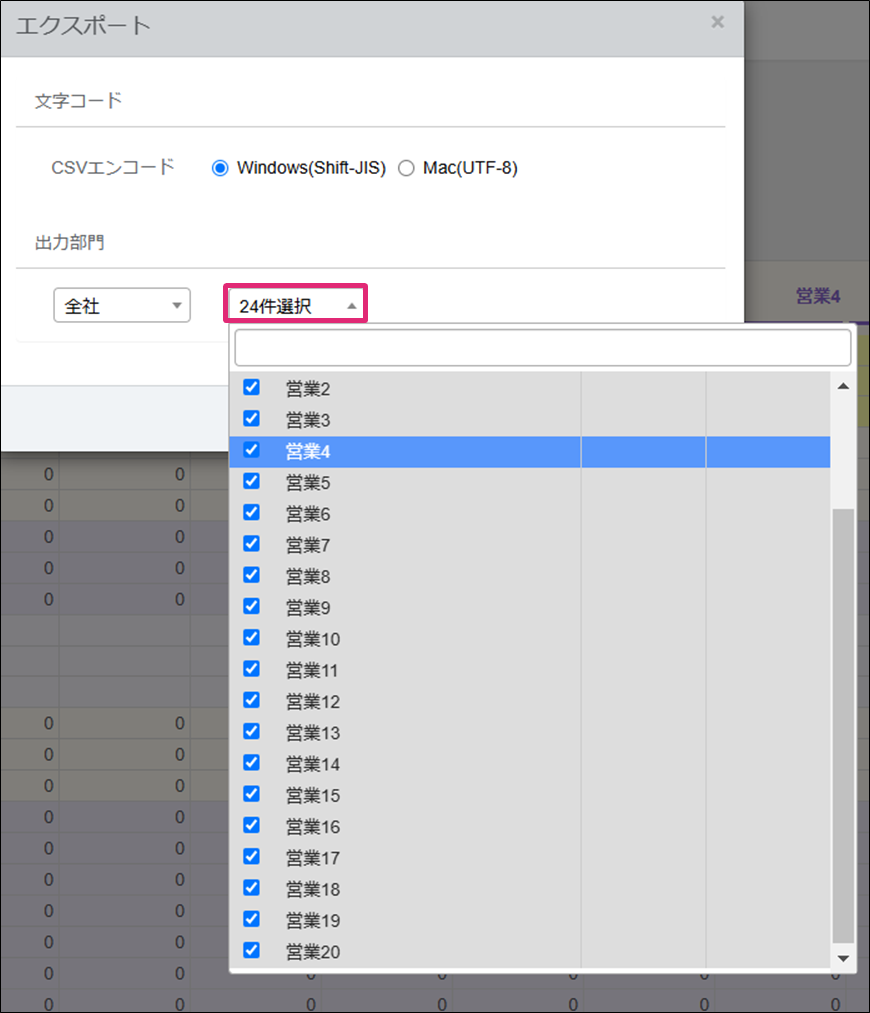Screen dimensions: 870x1013
Task: Click the scroll down arrow in list
Action: (x=842, y=957)
